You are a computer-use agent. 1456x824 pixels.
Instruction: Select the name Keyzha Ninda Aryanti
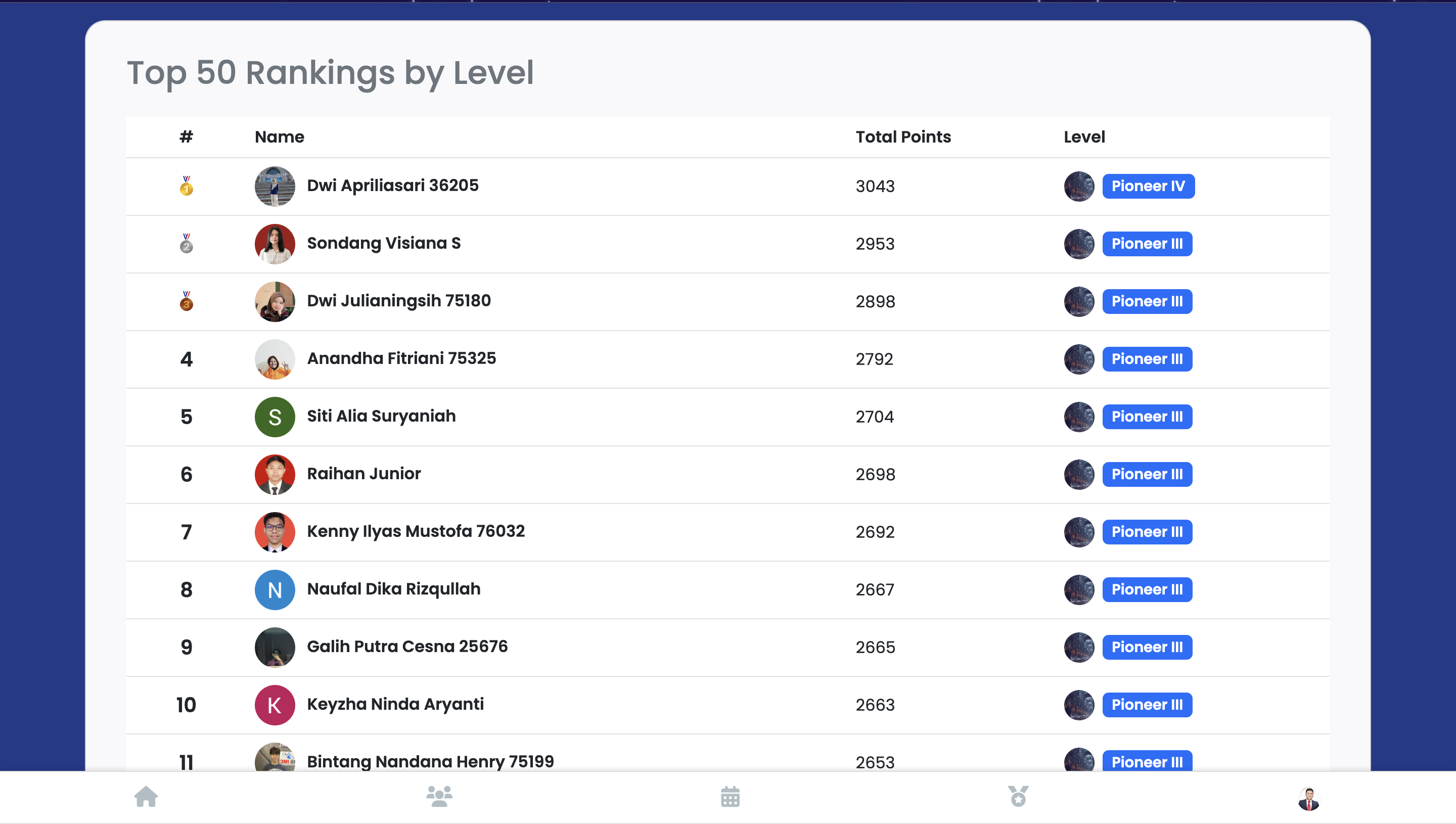point(395,705)
